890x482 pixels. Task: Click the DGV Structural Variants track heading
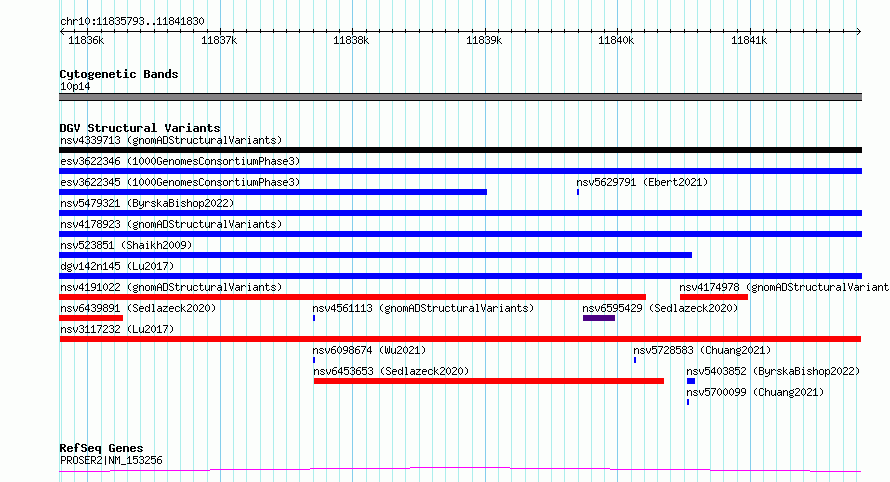(140, 128)
